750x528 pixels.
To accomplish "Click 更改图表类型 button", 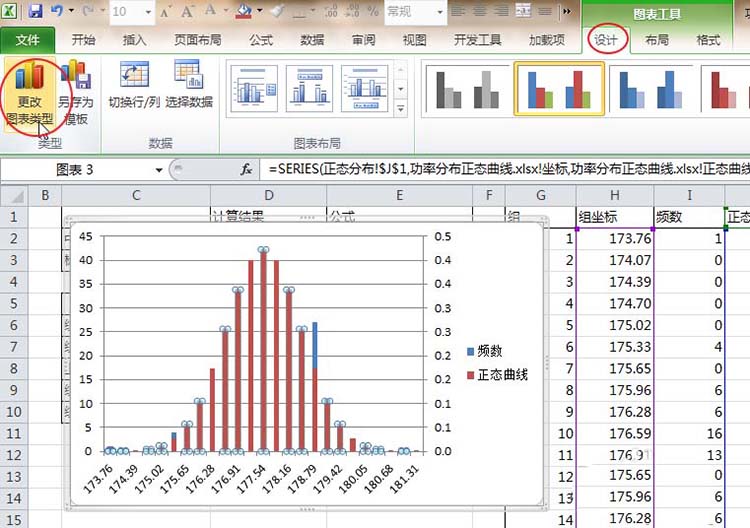I will pyautogui.click(x=30, y=93).
